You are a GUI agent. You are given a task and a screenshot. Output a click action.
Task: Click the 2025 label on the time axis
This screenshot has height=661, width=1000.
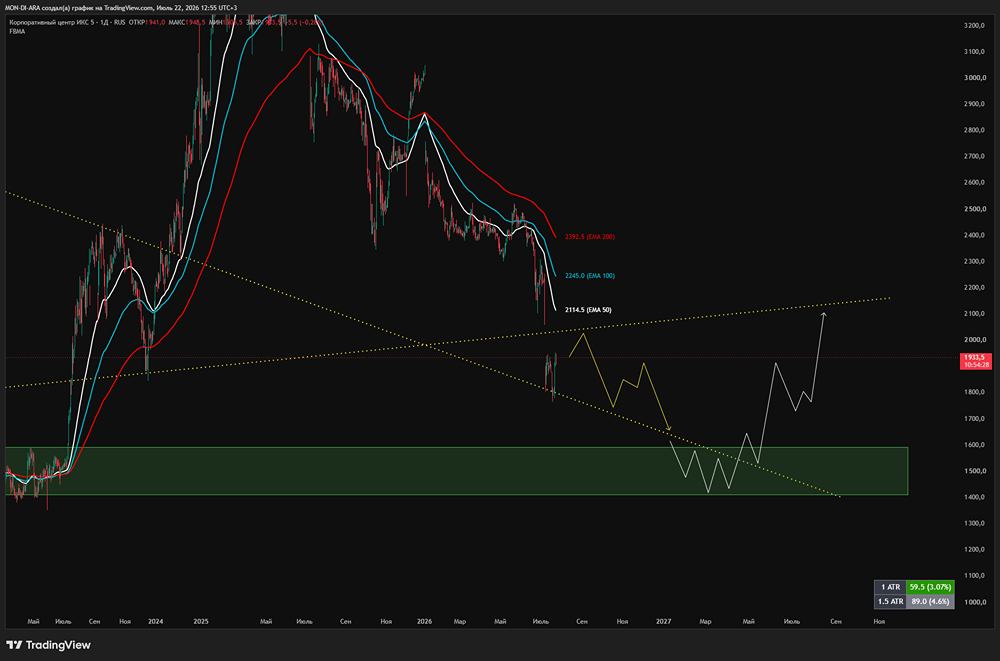pyautogui.click(x=201, y=621)
